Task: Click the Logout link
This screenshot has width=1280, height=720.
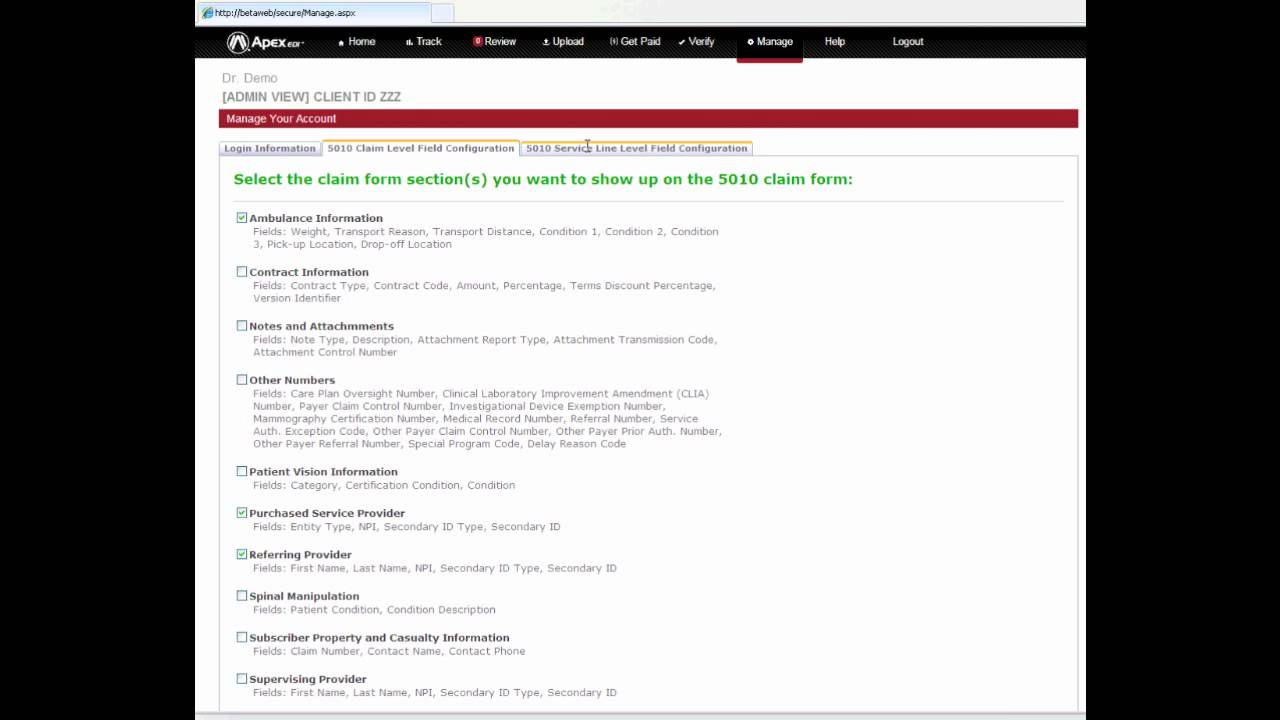Action: (x=908, y=42)
